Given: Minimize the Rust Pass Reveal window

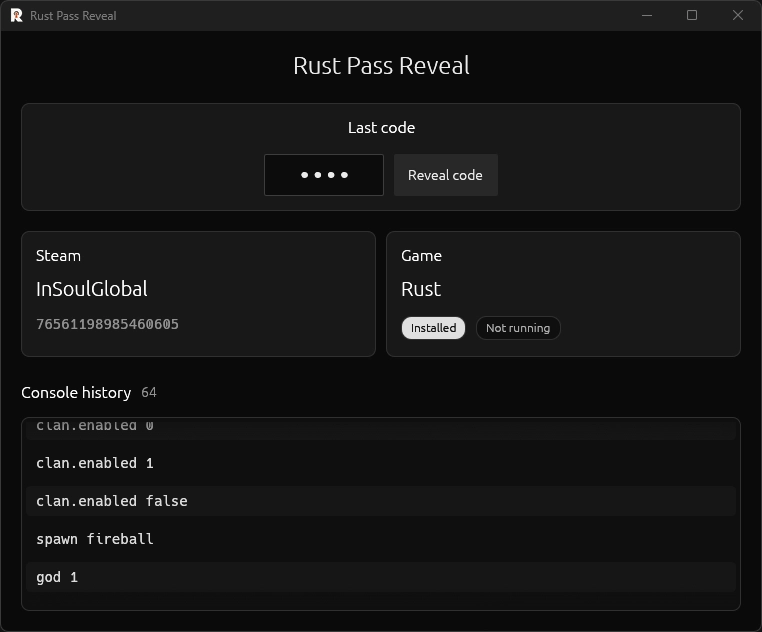Looking at the screenshot, I should point(647,16).
